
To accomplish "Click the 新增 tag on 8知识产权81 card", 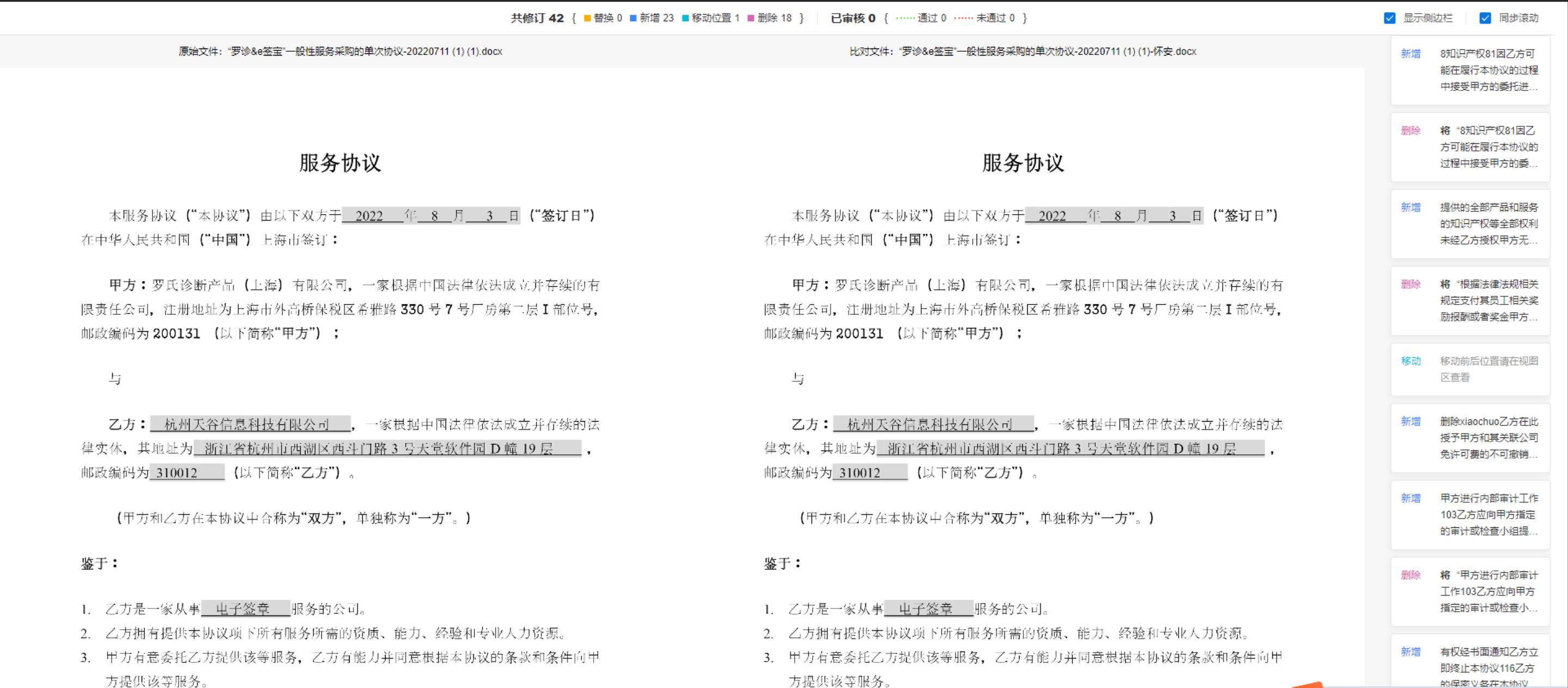I will click(1411, 53).
